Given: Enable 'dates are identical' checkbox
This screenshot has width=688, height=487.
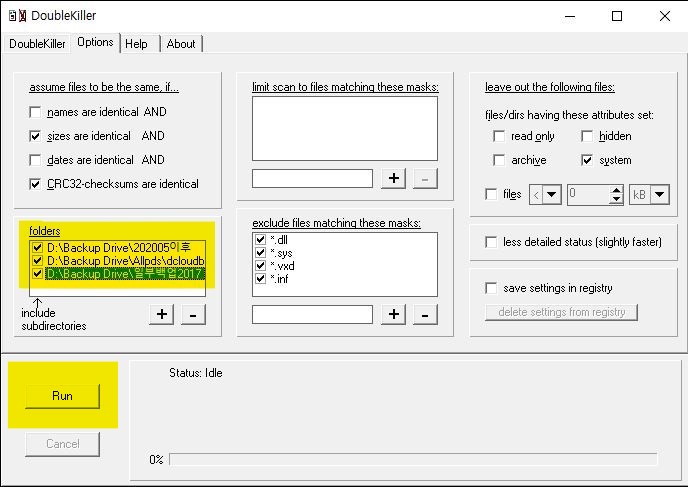Looking at the screenshot, I should 35,160.
